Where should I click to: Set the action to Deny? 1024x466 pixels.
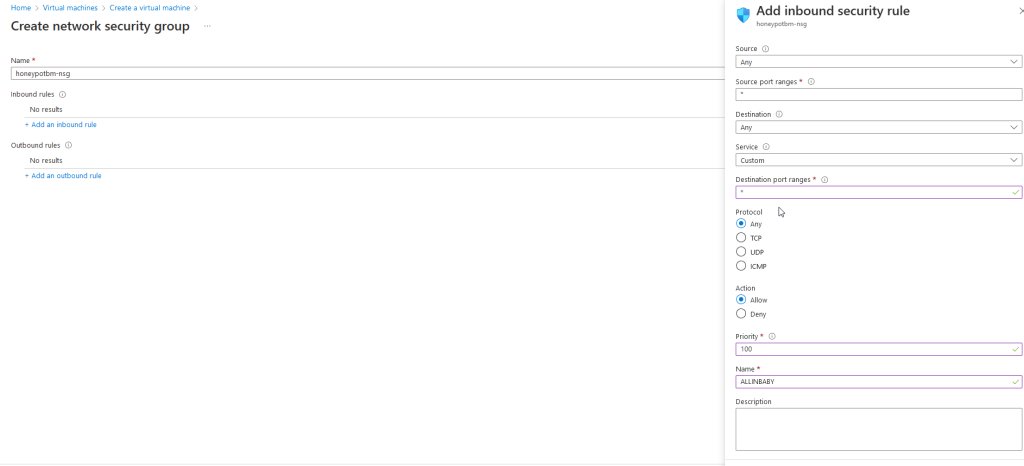741,314
